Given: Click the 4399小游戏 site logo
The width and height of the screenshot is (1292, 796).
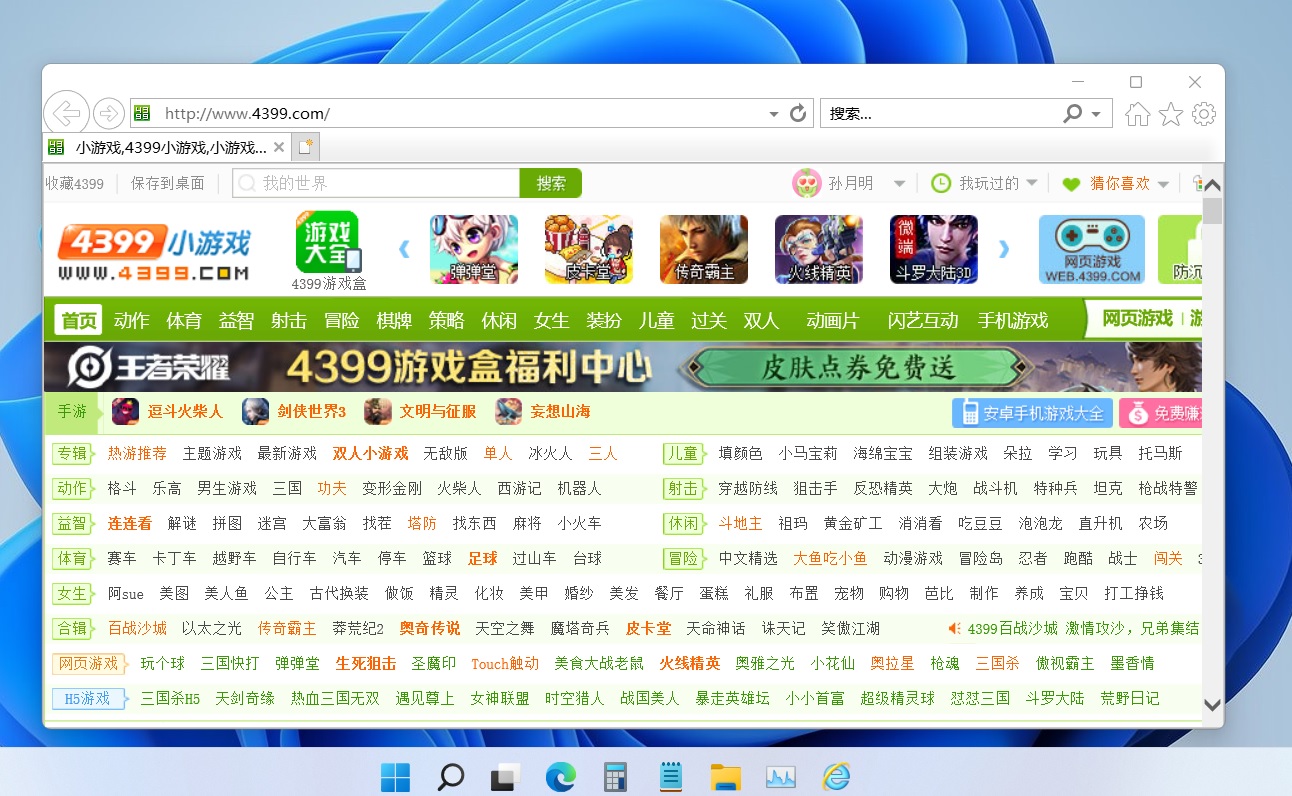Looking at the screenshot, I should point(153,253).
